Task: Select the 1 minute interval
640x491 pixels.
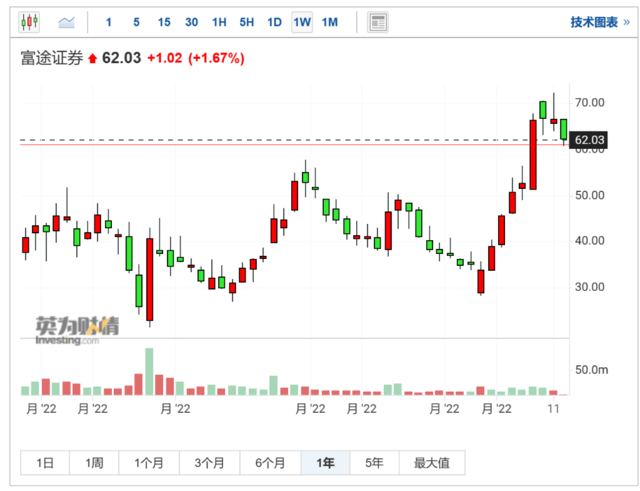Action: coord(109,22)
